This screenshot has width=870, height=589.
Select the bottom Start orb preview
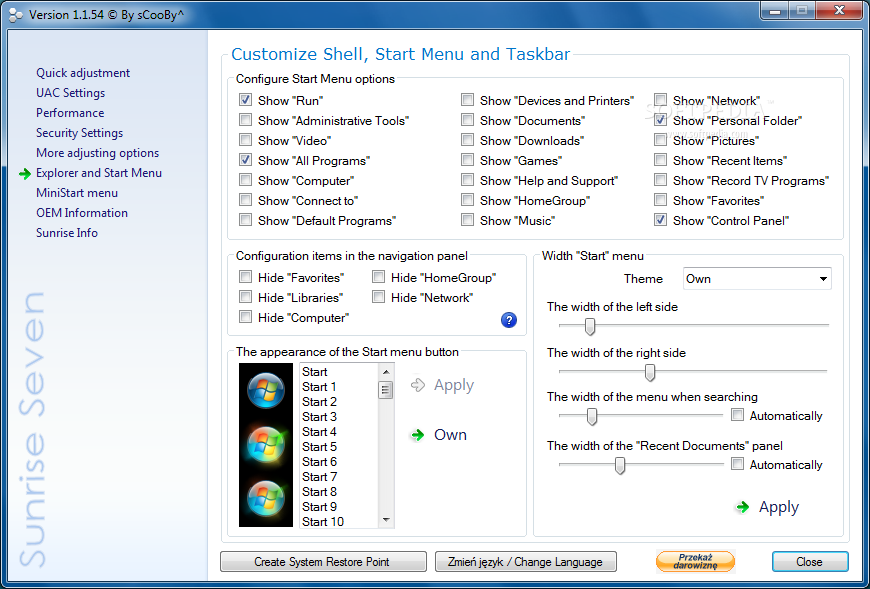pyautogui.click(x=266, y=498)
